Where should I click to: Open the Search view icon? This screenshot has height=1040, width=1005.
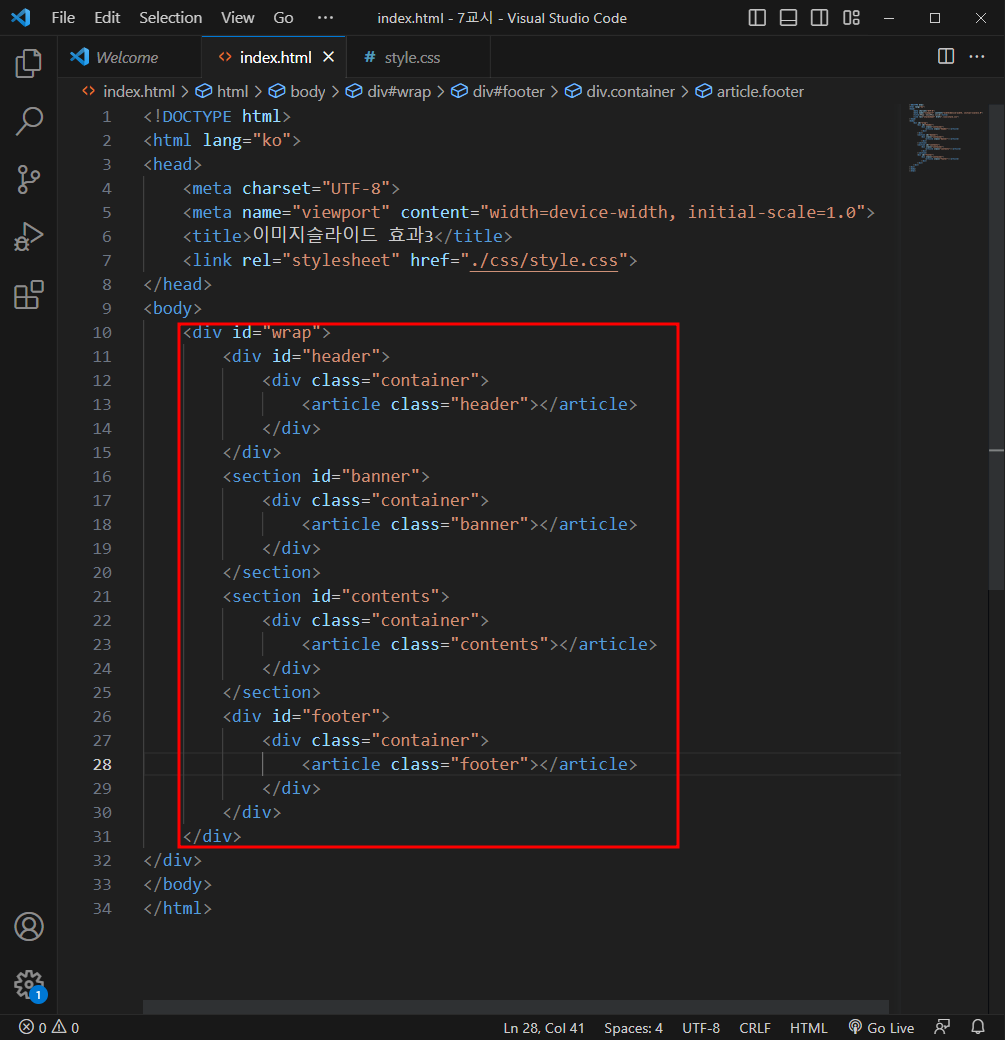[29, 121]
